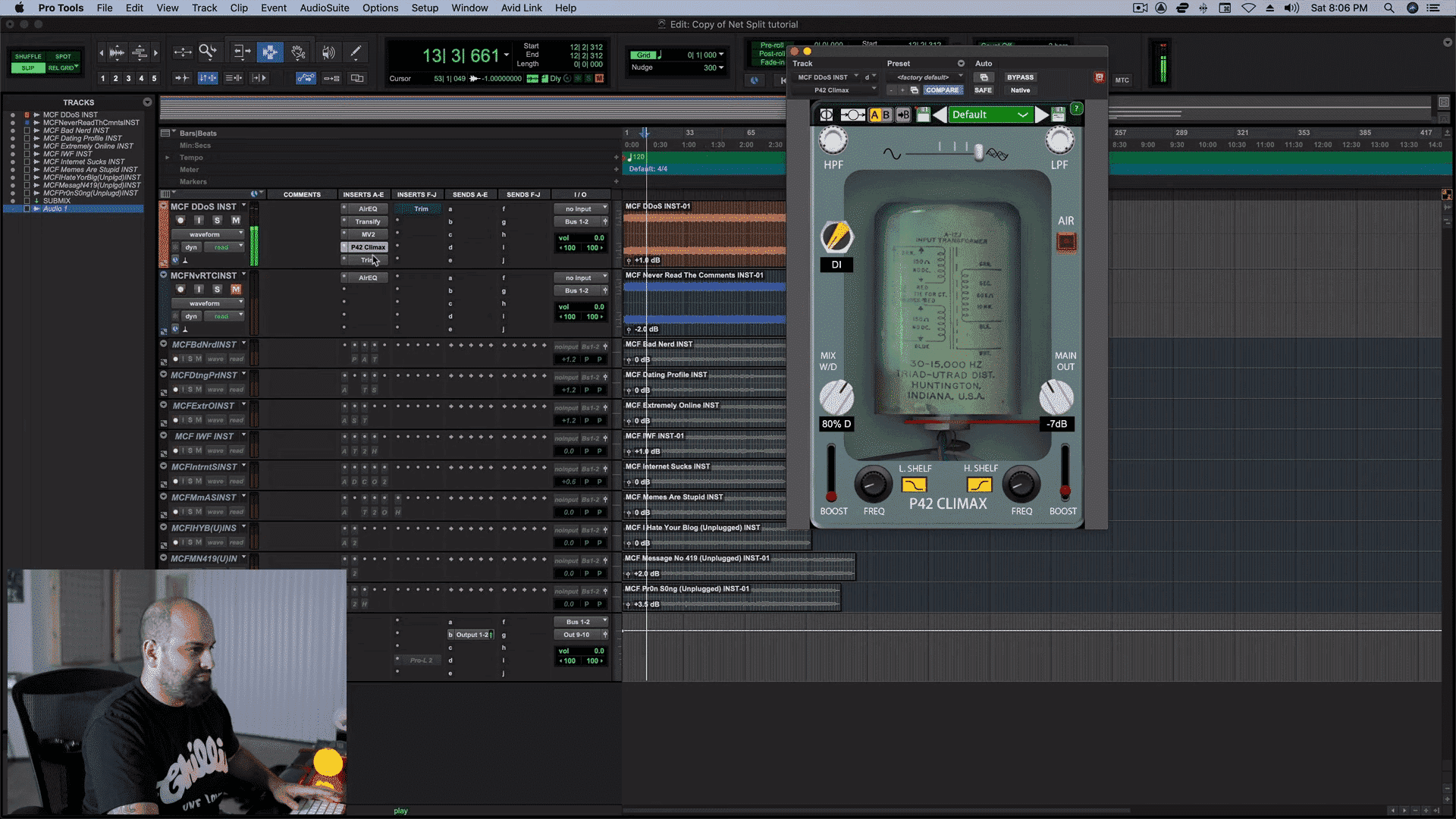Screen dimensions: 1456x819
Task: Select the Pencil tool
Action: (356, 52)
